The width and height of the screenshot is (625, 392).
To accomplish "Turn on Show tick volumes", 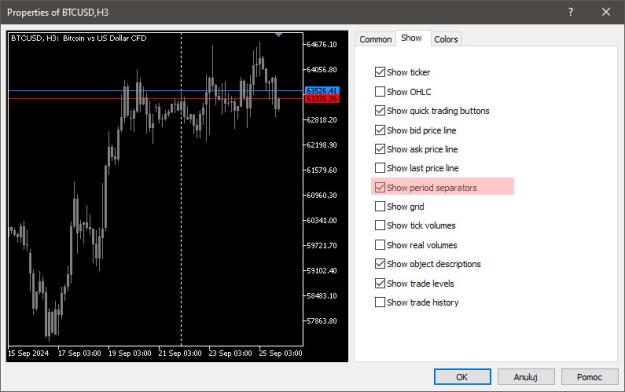I will [380, 225].
